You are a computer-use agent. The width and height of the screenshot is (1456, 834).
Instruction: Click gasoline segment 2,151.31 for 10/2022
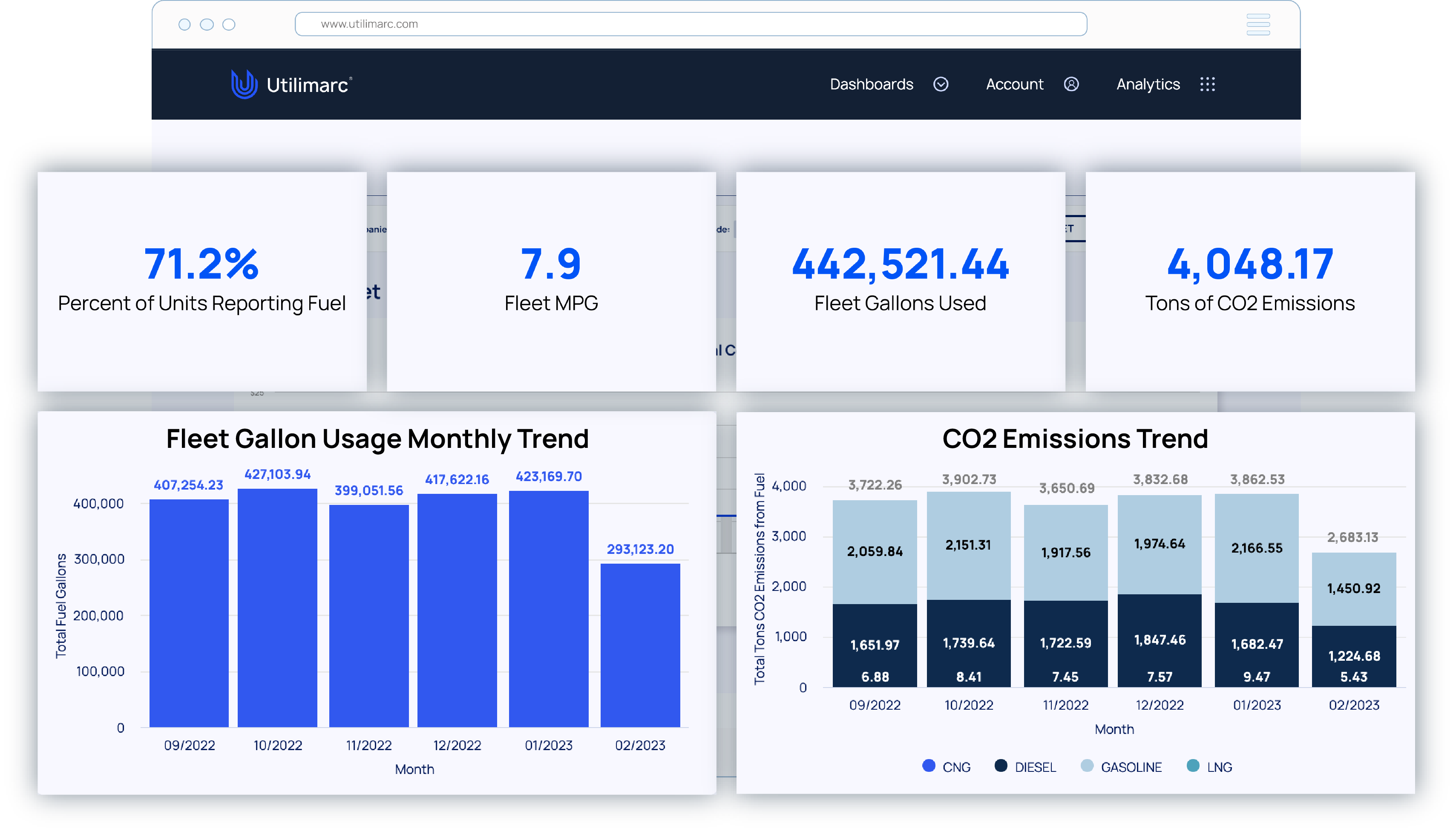pyautogui.click(x=968, y=545)
